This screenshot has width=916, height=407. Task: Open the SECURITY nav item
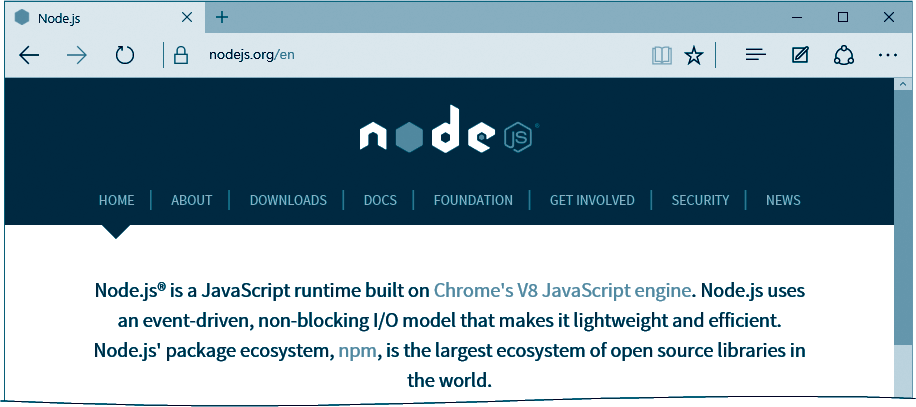click(700, 200)
